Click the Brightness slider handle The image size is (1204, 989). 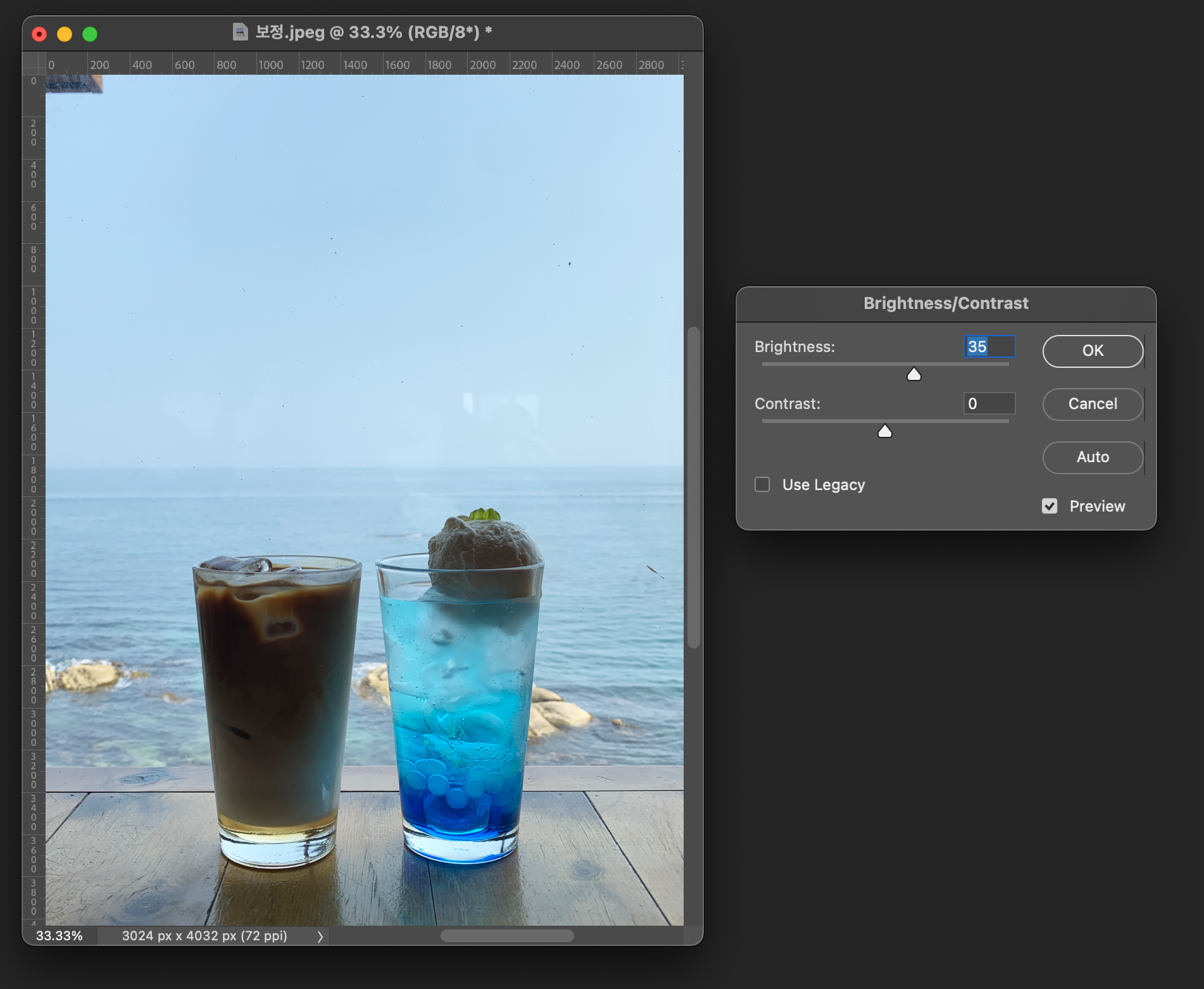(914, 374)
